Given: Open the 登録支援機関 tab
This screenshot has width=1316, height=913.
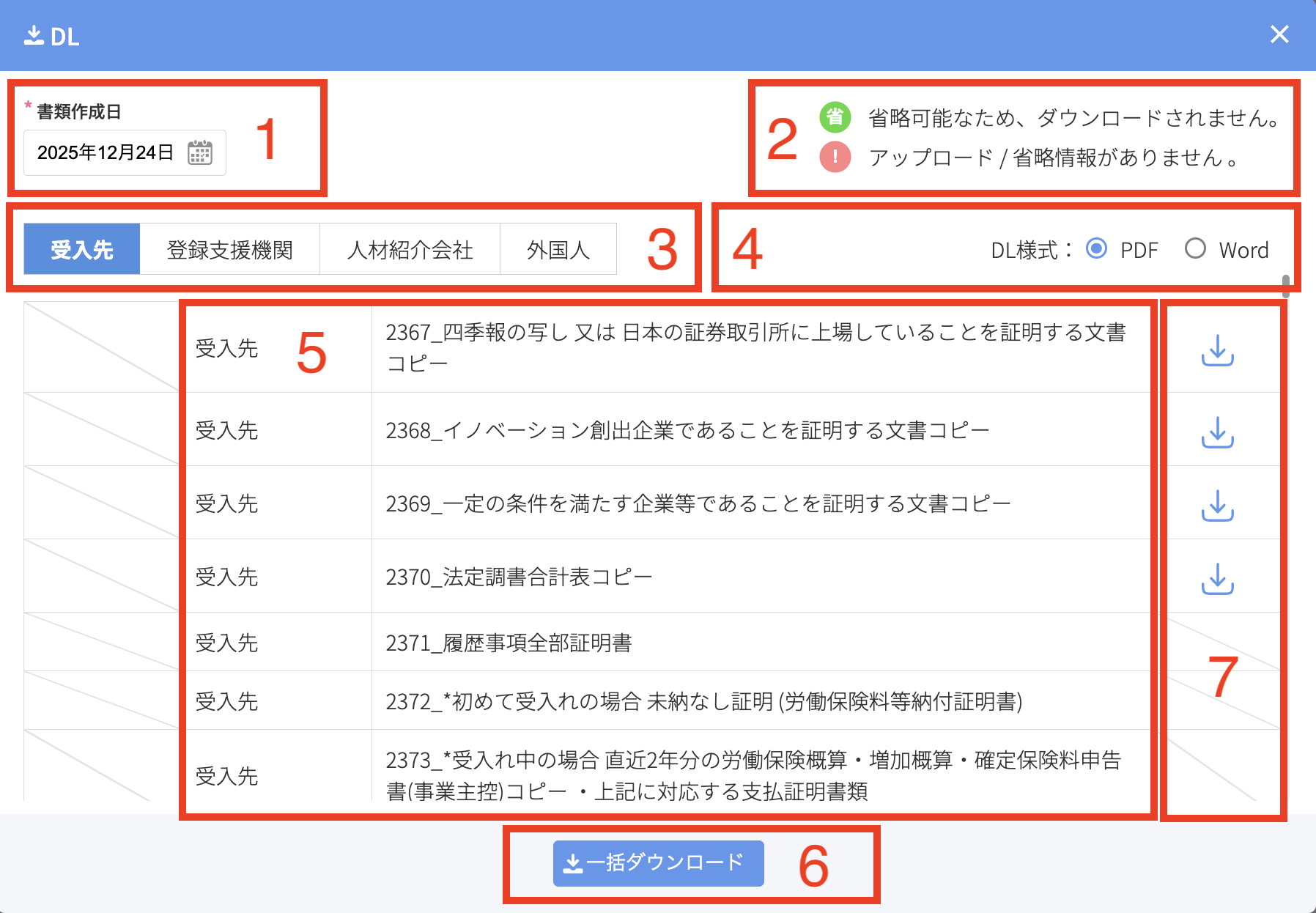Looking at the screenshot, I should tap(229, 250).
